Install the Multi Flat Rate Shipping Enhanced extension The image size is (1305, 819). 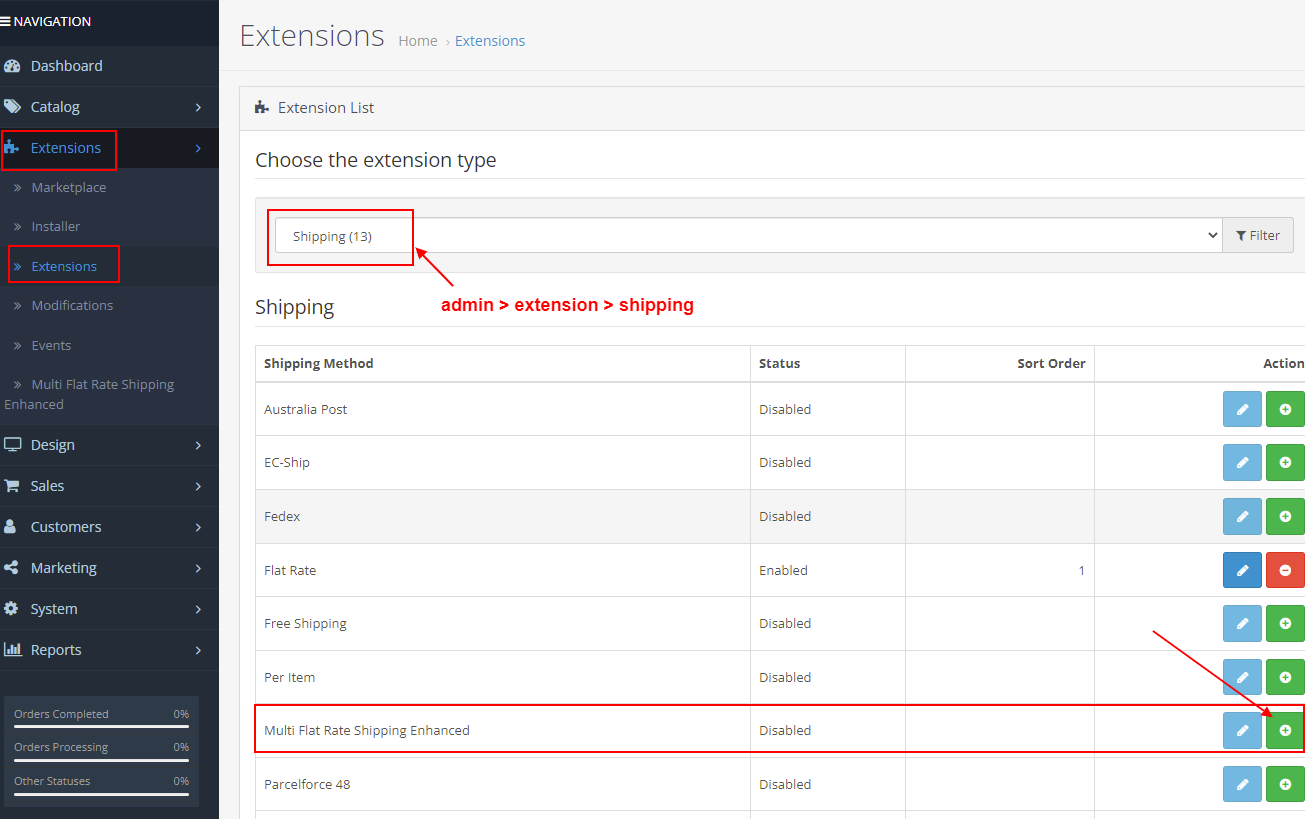1285,730
